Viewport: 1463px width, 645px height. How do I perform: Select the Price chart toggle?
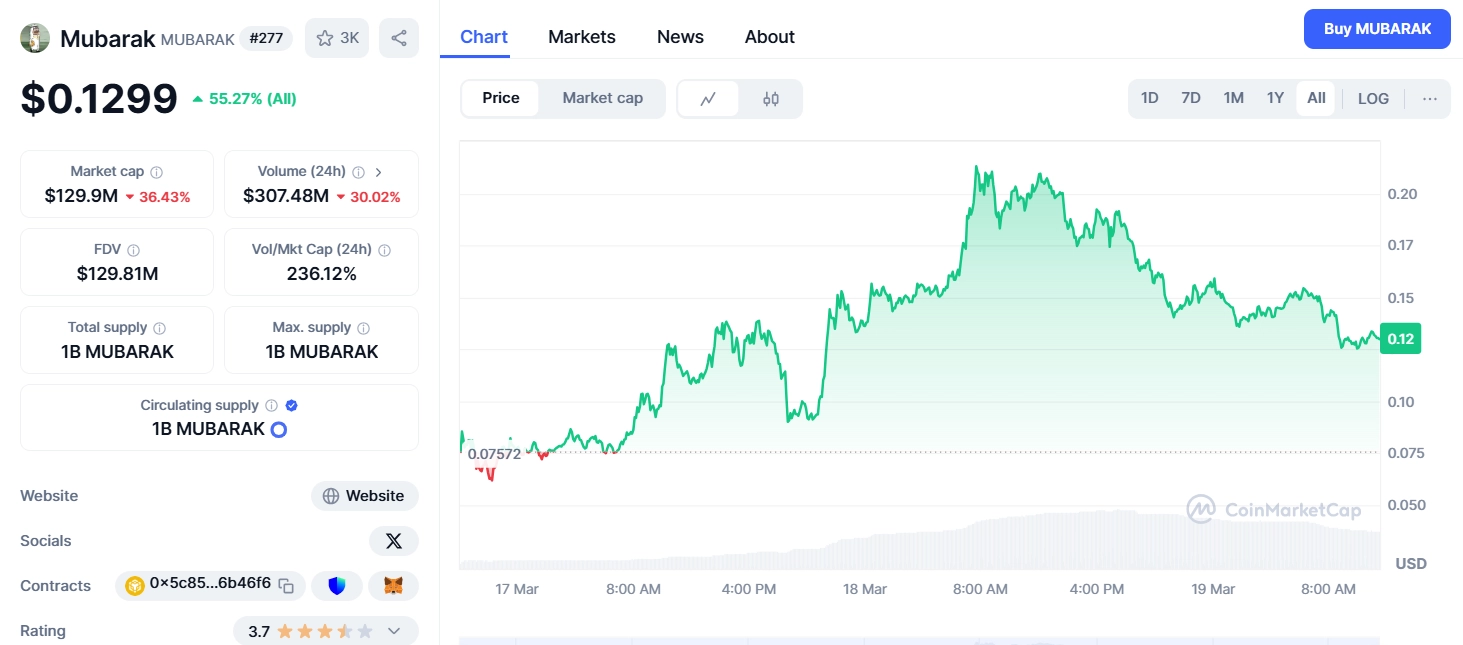[501, 98]
